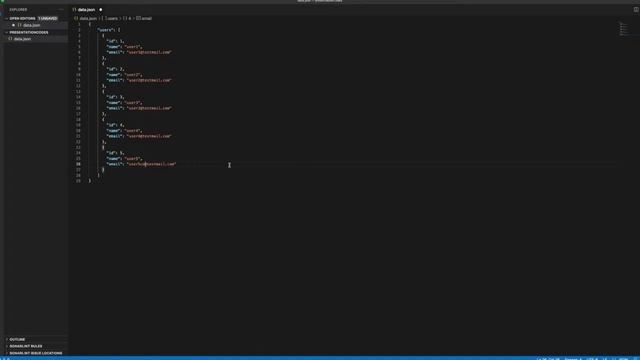The width and height of the screenshot is (640, 360).
Task: Click email in the breadcrumb
Action: pyautogui.click(x=147, y=18)
